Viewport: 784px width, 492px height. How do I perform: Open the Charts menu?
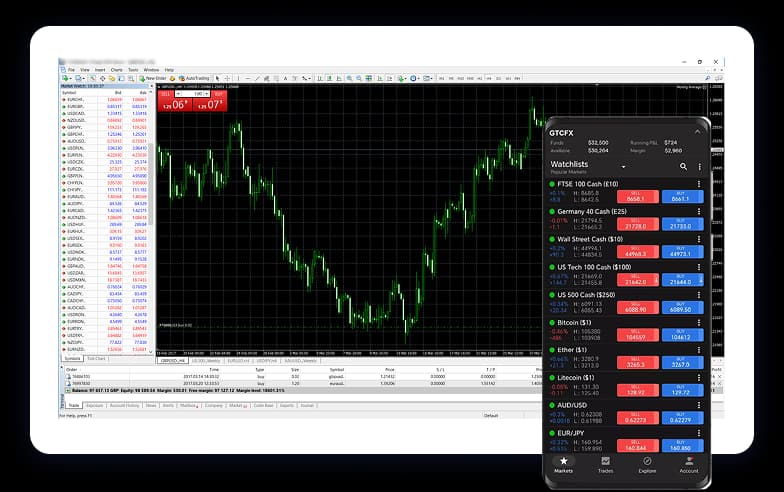(116, 70)
